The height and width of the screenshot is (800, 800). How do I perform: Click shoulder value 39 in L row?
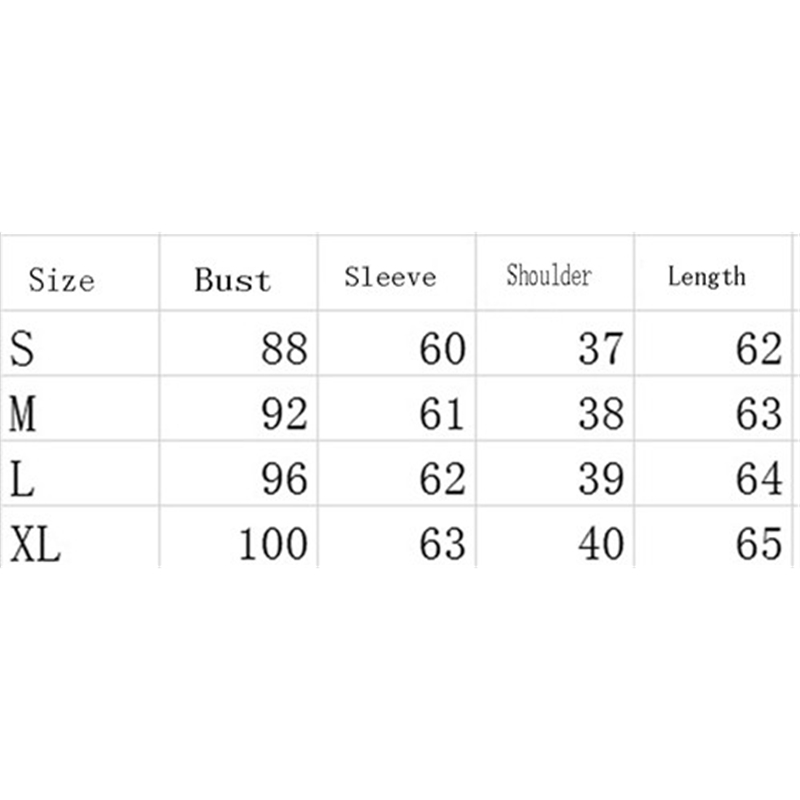click(601, 479)
